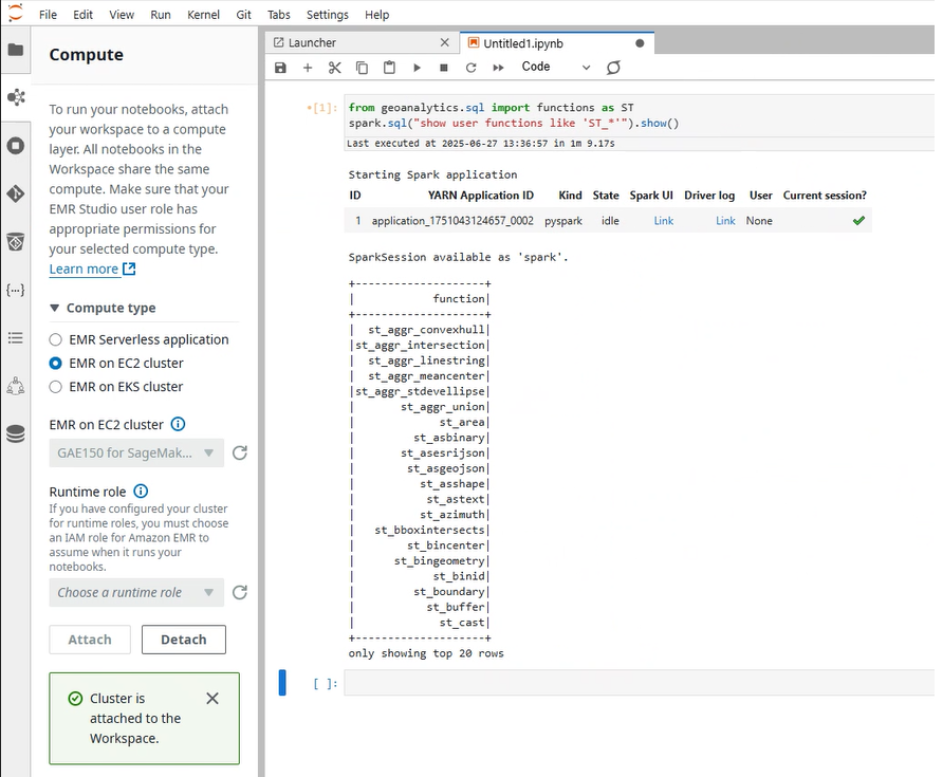
Task: Refresh the EMR on EC2 cluster list
Action: coord(240,453)
